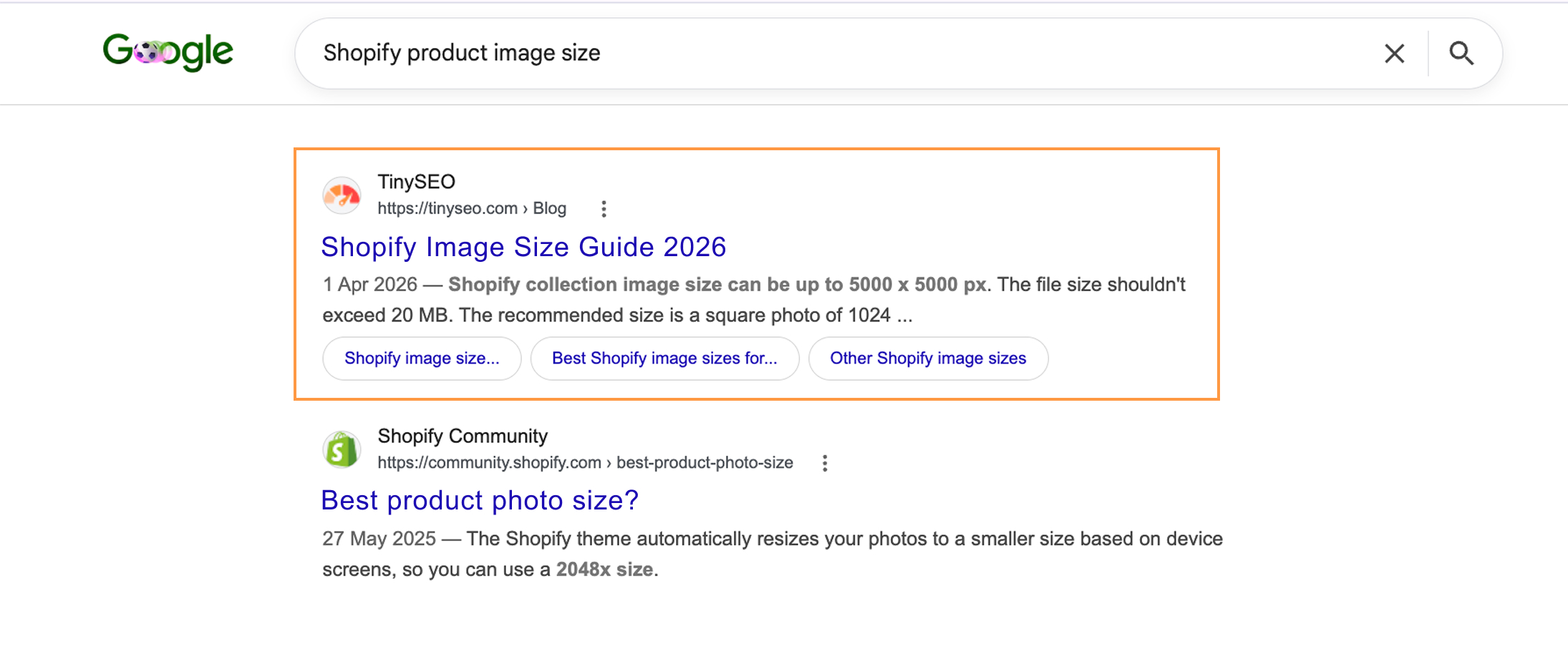1568x654 pixels.
Task: Click the 'Shopify Community' site name
Action: coord(463,436)
